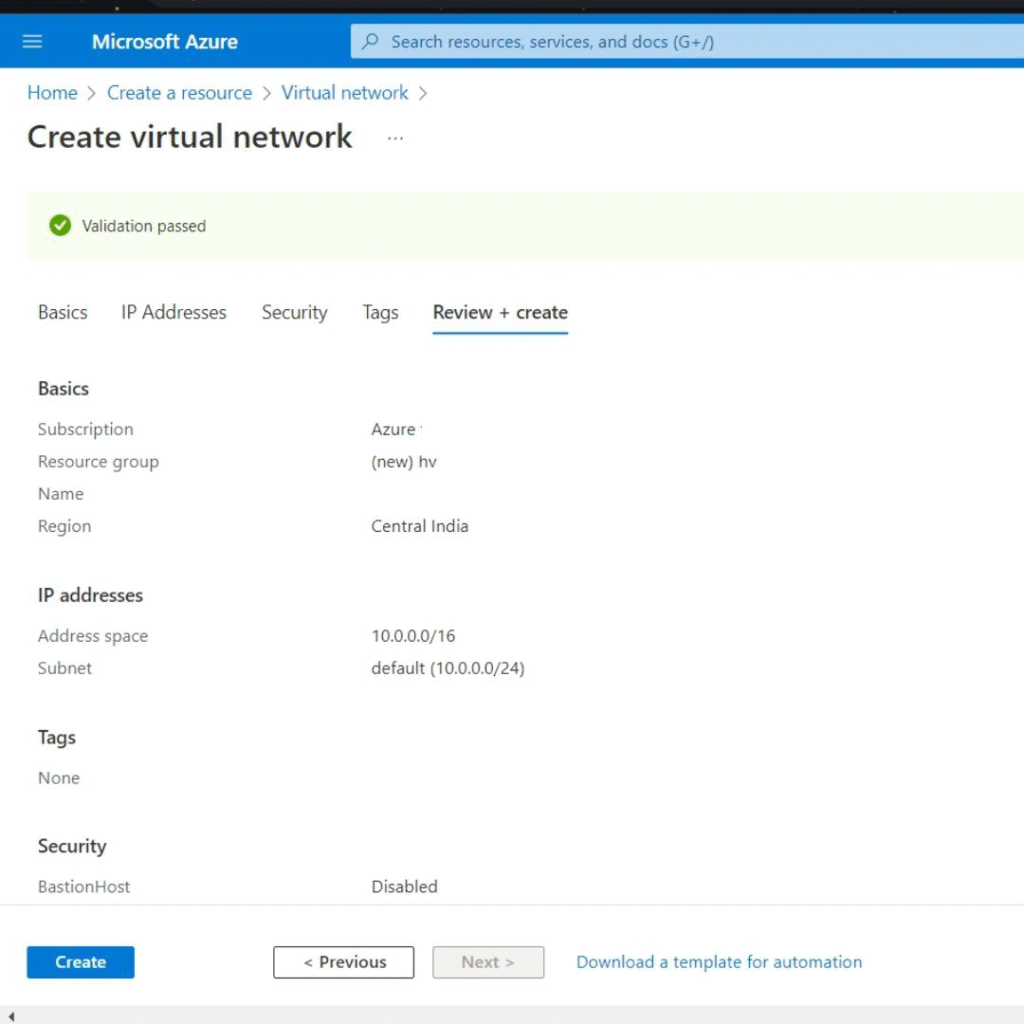Click the Region label

(x=65, y=526)
